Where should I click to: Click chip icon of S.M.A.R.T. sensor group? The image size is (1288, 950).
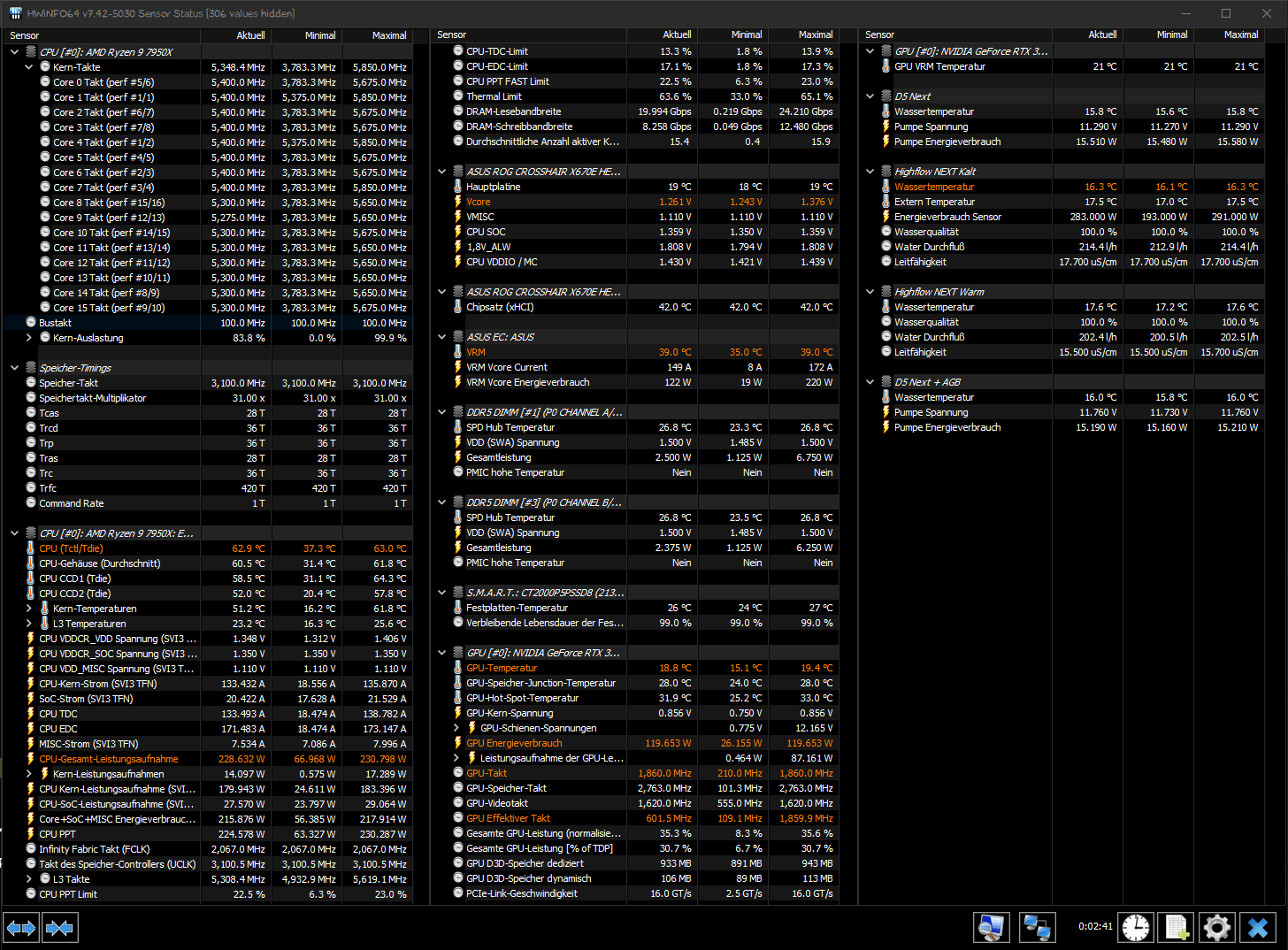(x=457, y=593)
